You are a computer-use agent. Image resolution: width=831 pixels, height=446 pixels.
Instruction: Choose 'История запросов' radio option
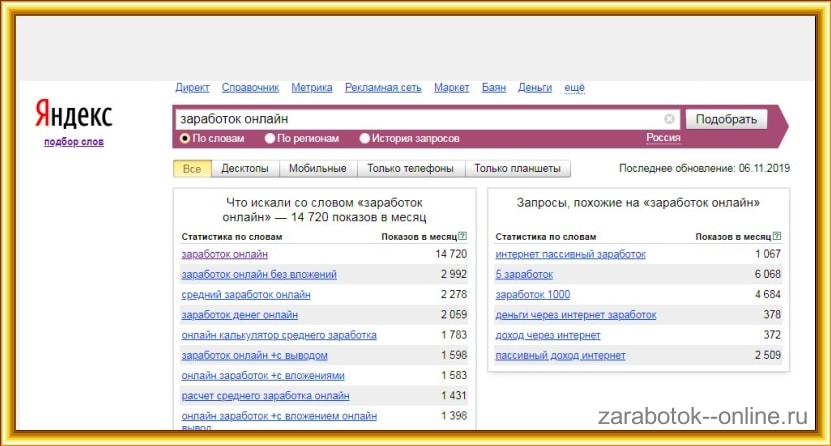click(x=365, y=138)
